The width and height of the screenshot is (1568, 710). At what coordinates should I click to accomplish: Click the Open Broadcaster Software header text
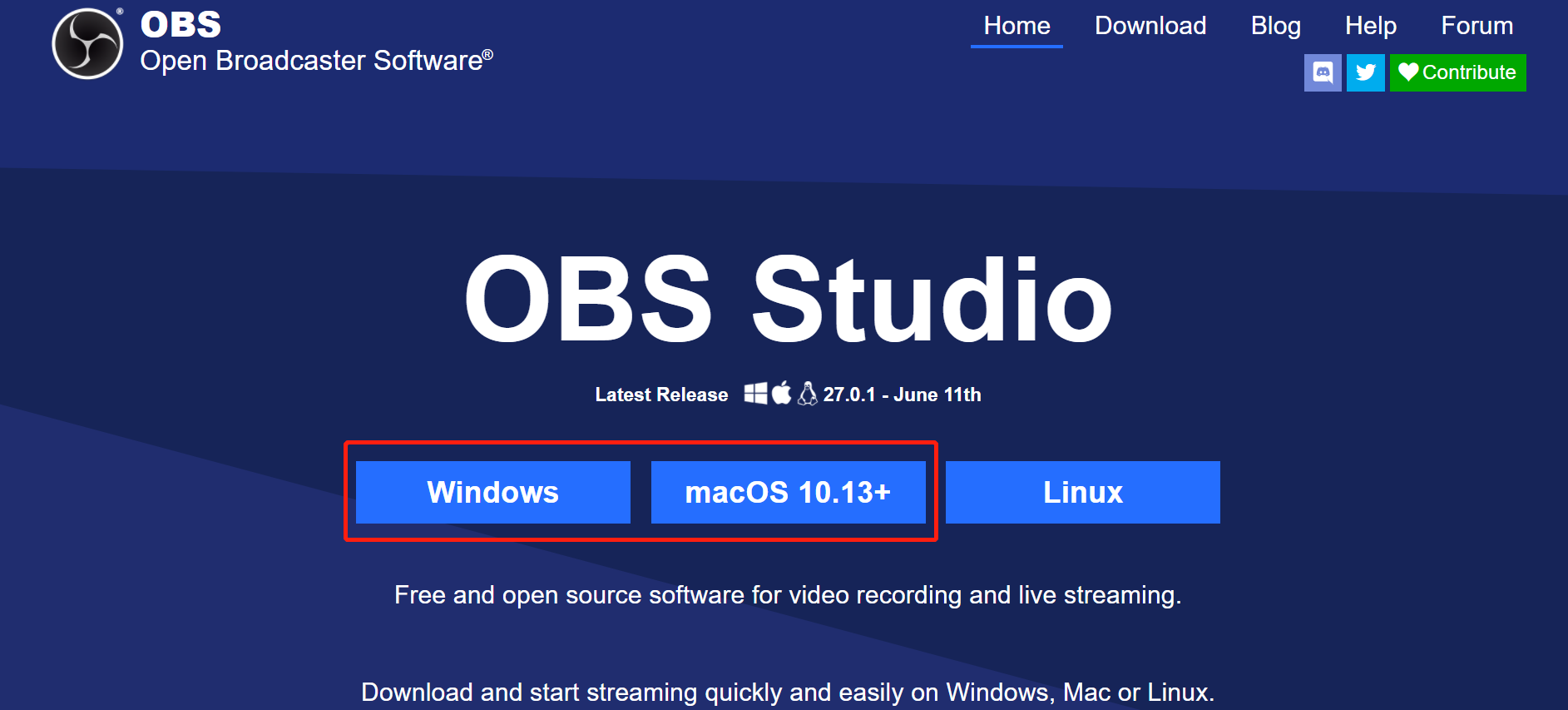(316, 61)
